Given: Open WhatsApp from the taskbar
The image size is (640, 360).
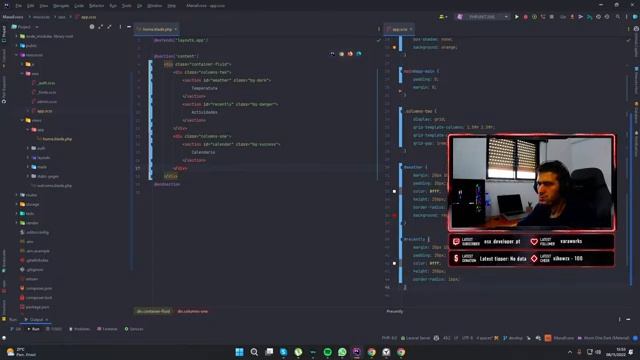Looking at the screenshot, I should click(x=342, y=352).
